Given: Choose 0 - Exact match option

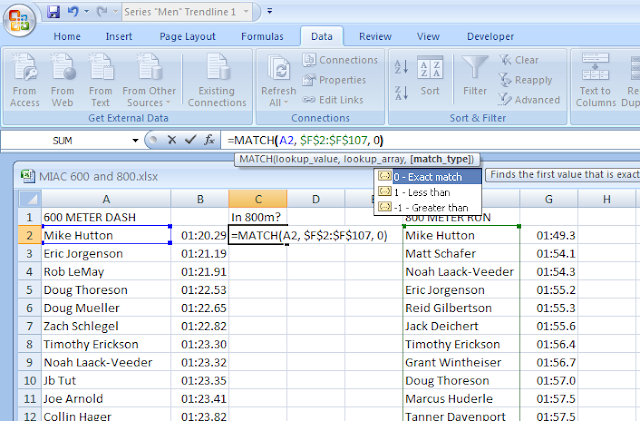Looking at the screenshot, I should [428, 177].
